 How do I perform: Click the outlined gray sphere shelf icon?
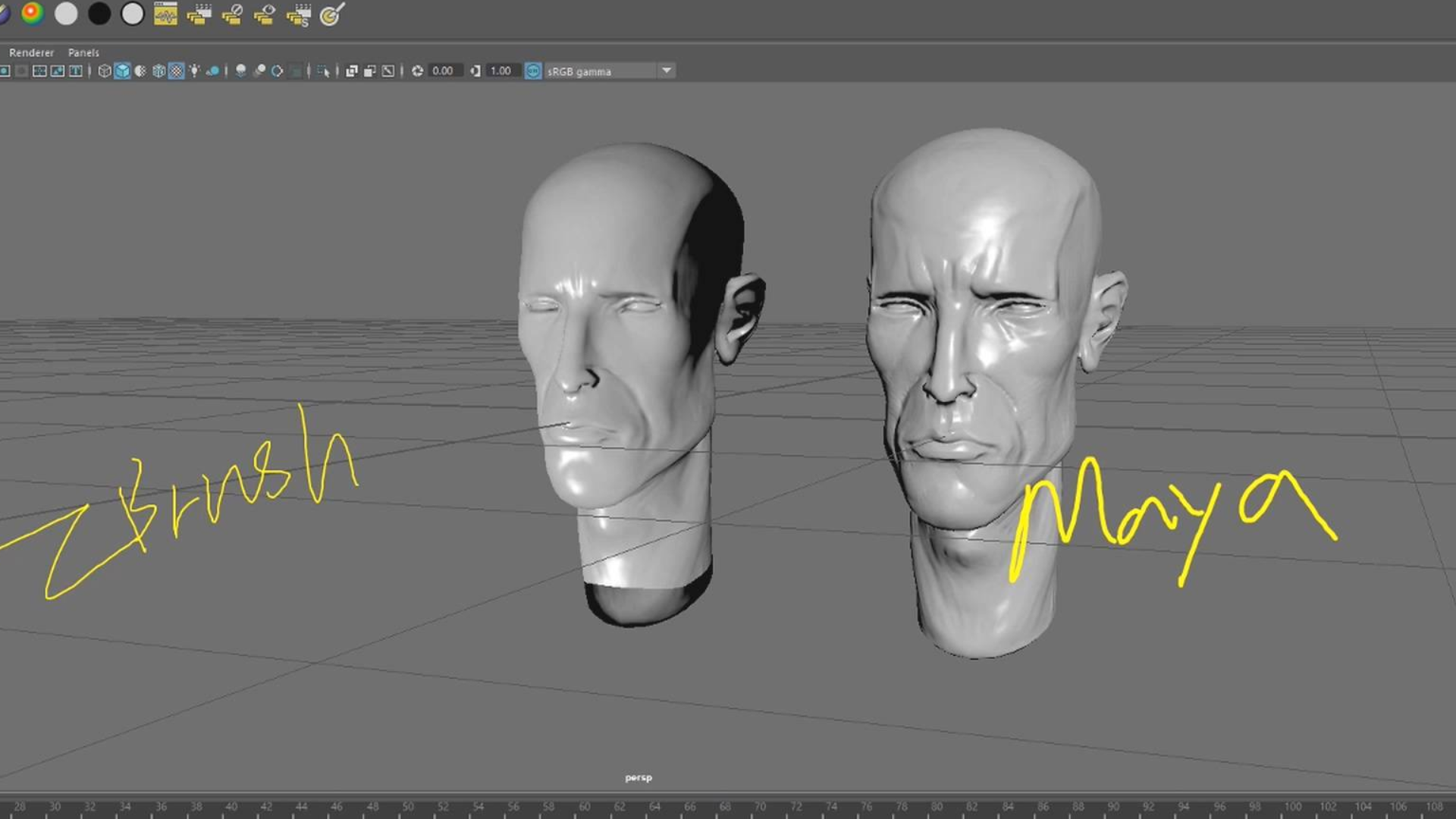(132, 14)
